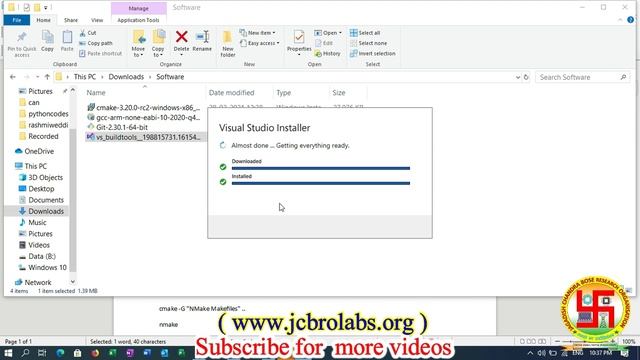Image resolution: width=640 pixels, height=360 pixels.
Task: Open the Application Tools tab
Action: point(138,20)
